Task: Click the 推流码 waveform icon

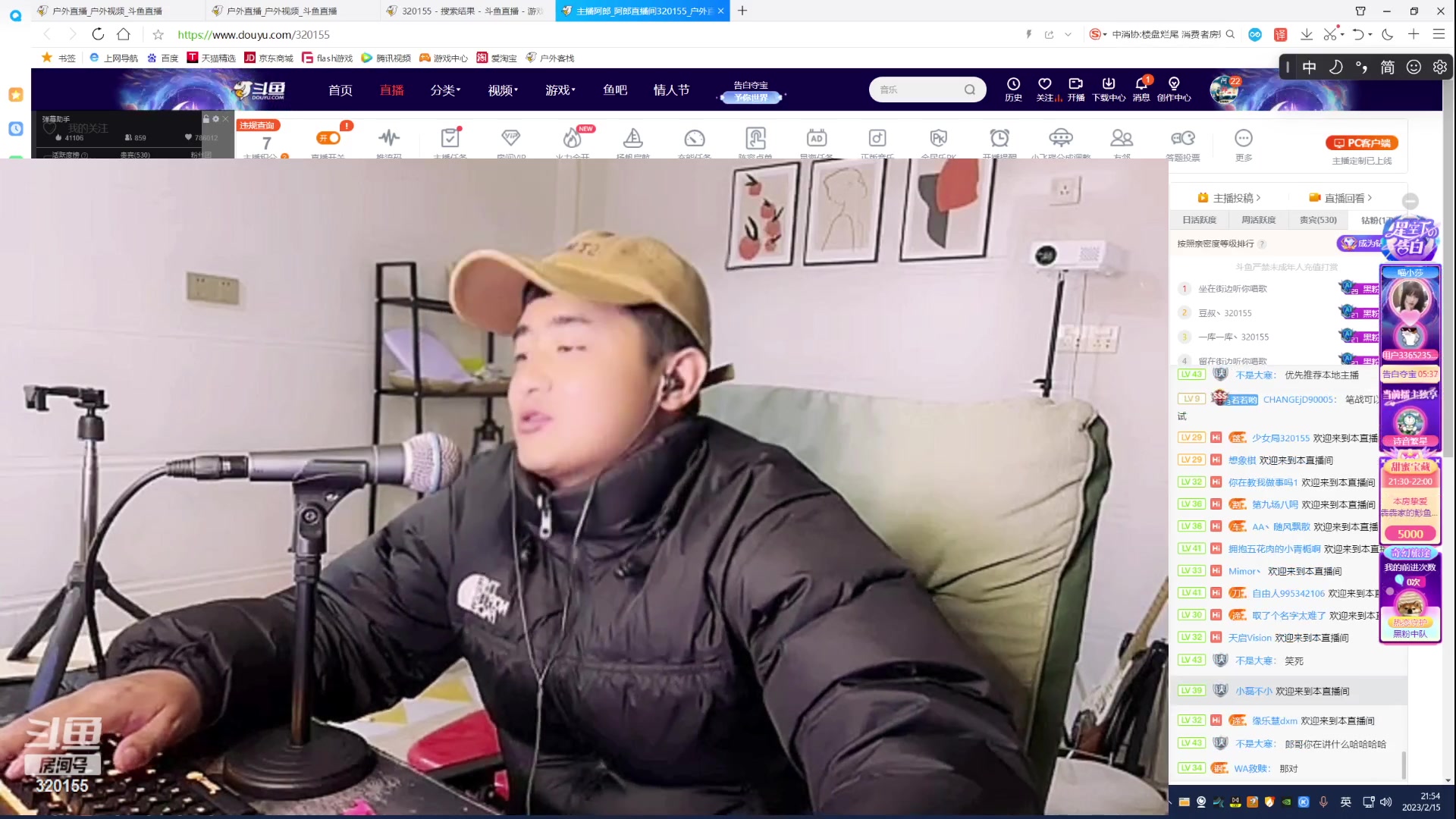Action: pyautogui.click(x=389, y=137)
